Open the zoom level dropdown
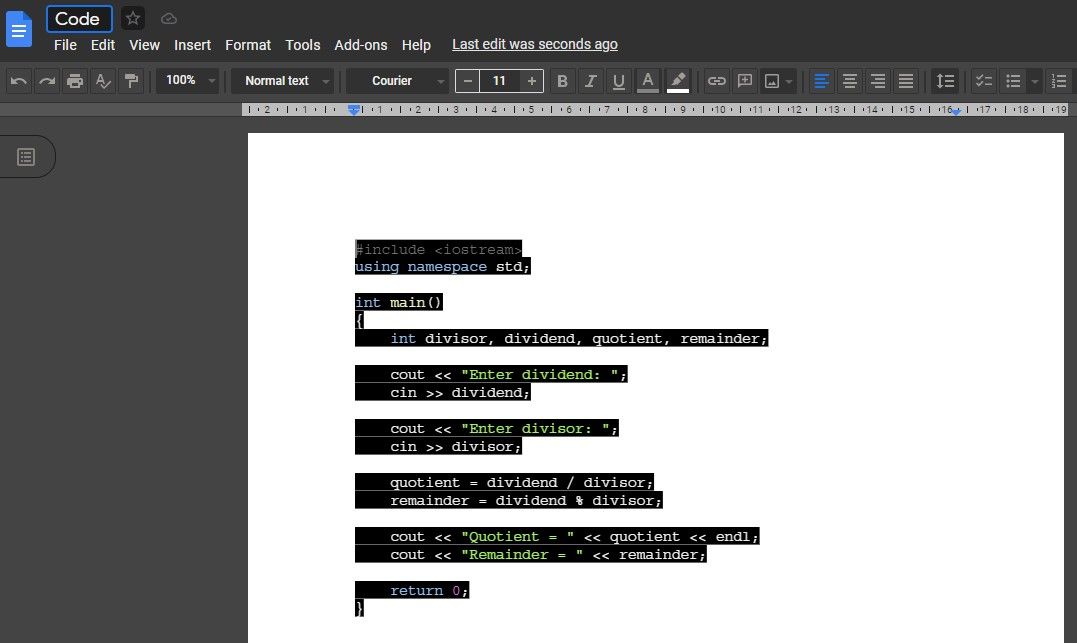1077x643 pixels. click(187, 81)
